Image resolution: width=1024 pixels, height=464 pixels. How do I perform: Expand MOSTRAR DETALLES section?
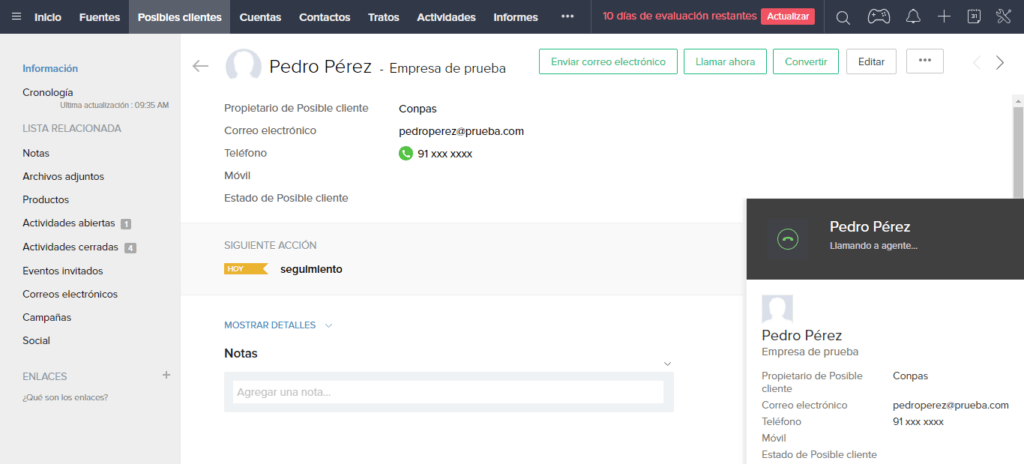[278, 325]
